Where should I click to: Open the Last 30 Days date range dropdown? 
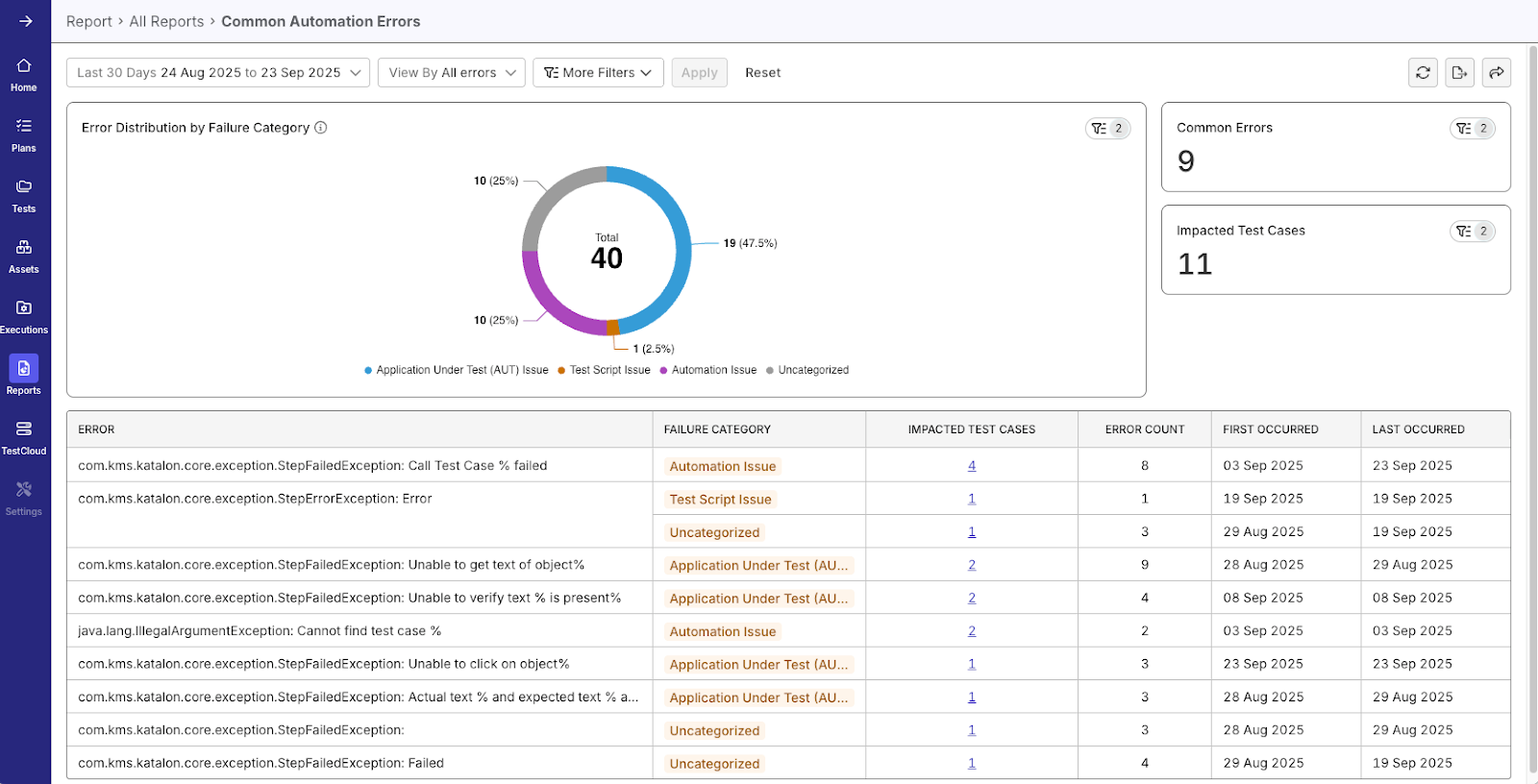pos(218,73)
